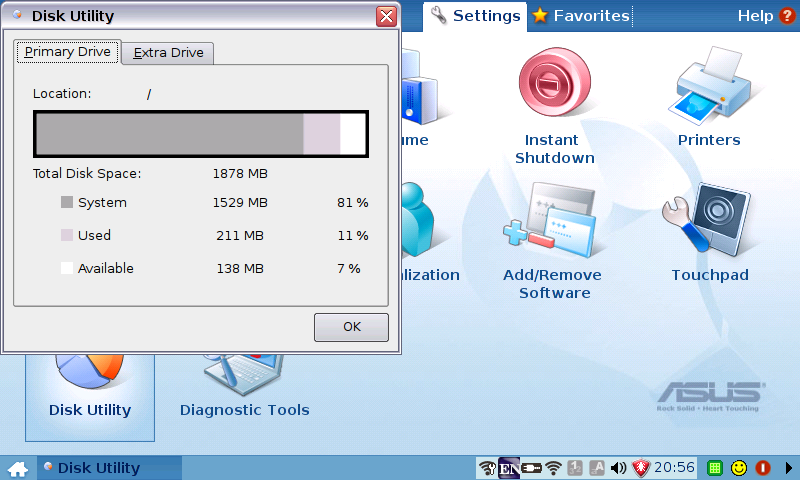
Task: Open the Instant Shutdown icon
Action: 555,82
